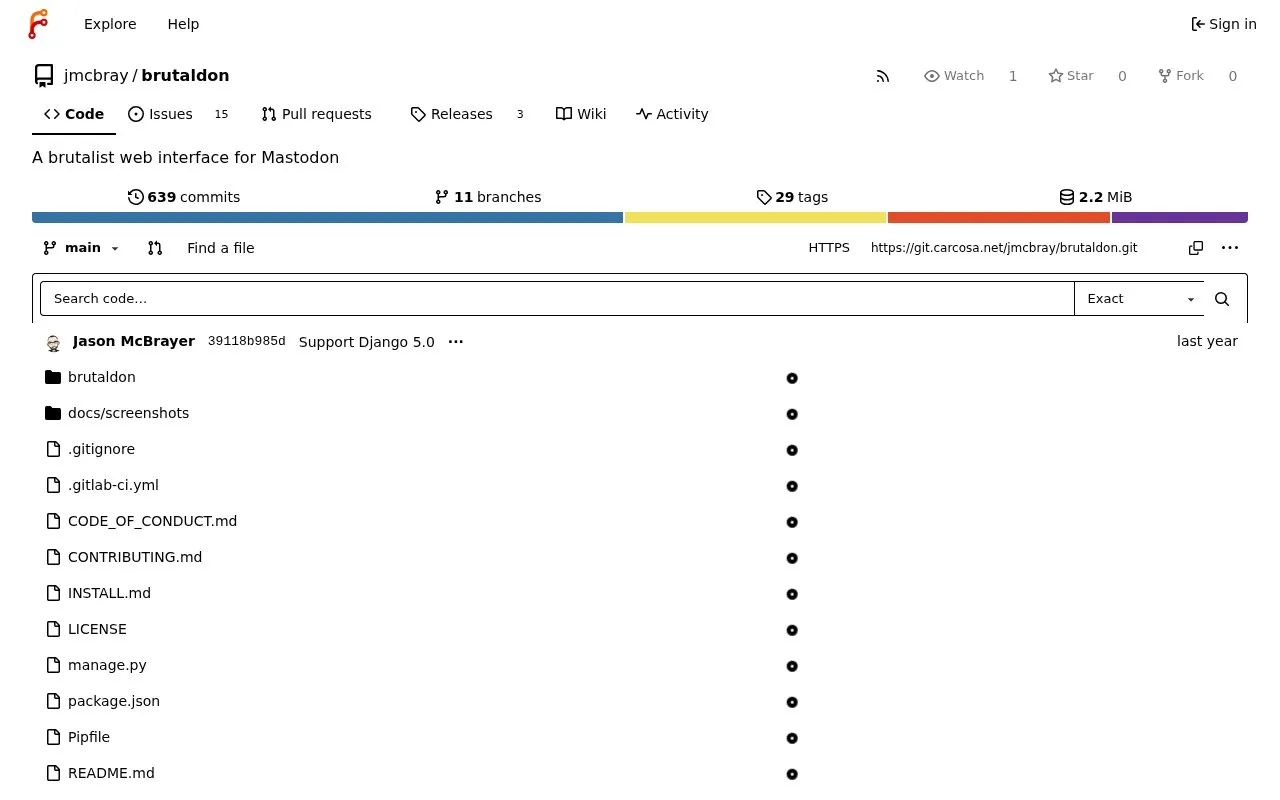Switch to the Wiki tab
This screenshot has height=800, width=1280.
tap(581, 114)
